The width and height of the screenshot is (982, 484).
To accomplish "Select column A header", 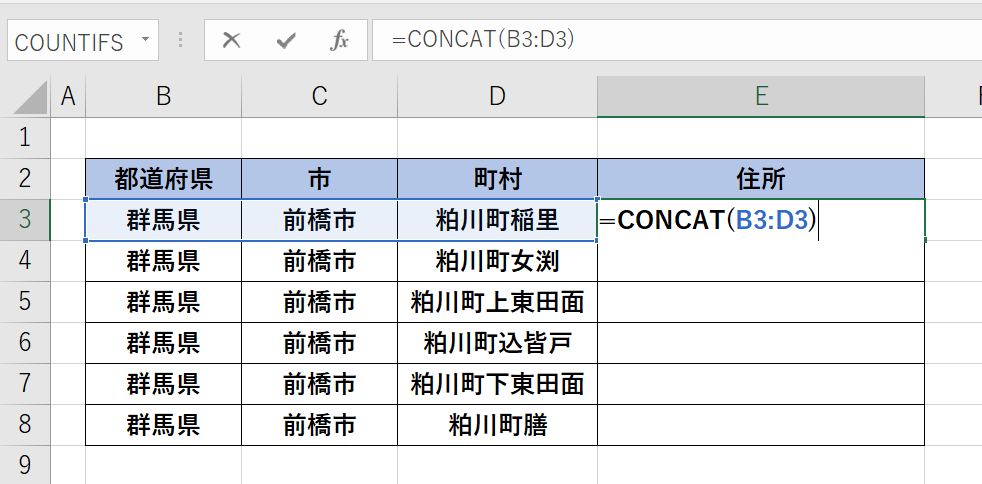I will pyautogui.click(x=68, y=97).
